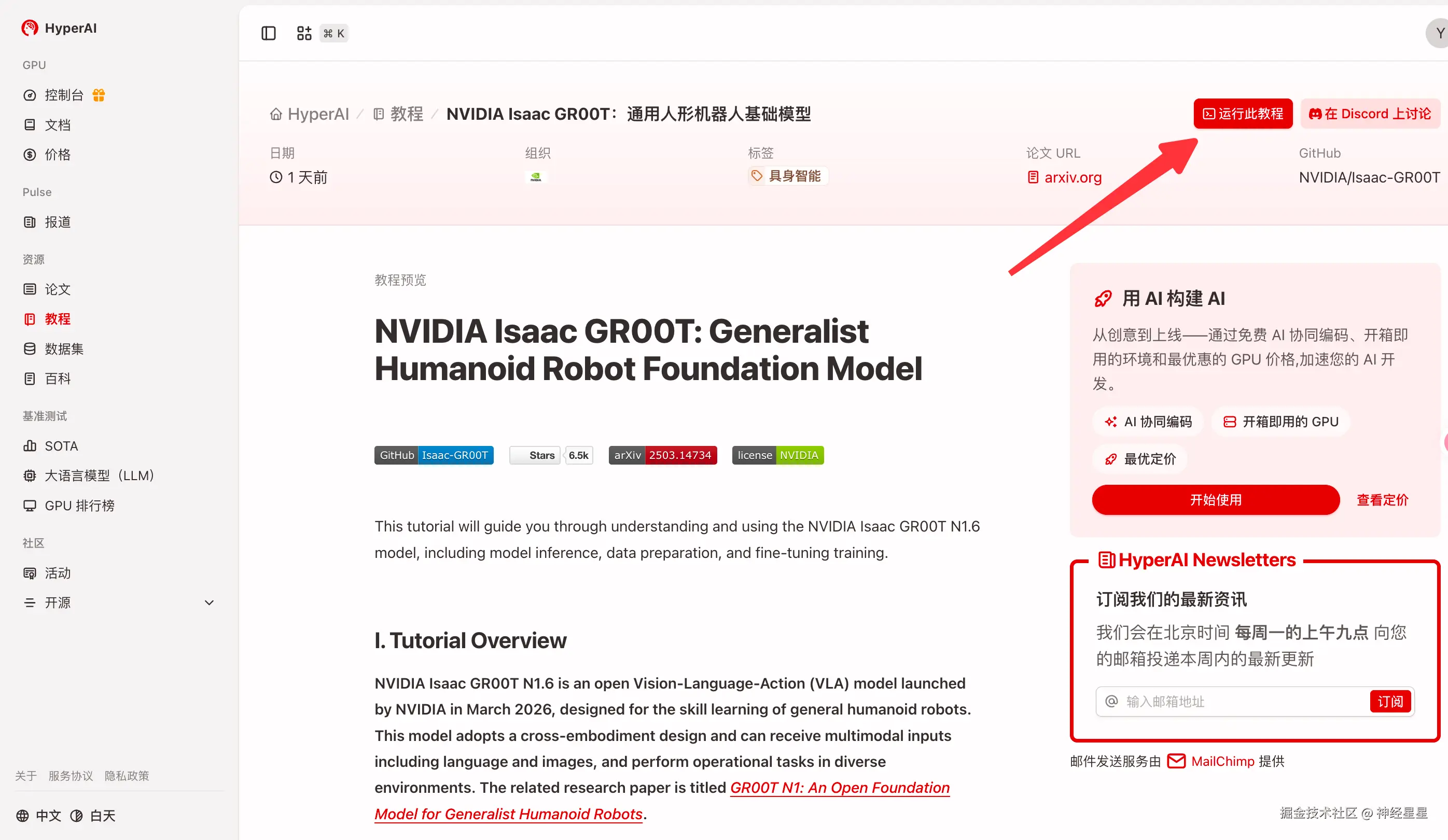Click the GitHub Isaac-GR00T badge
Screen dimensions: 1448x840
[x=434, y=455]
